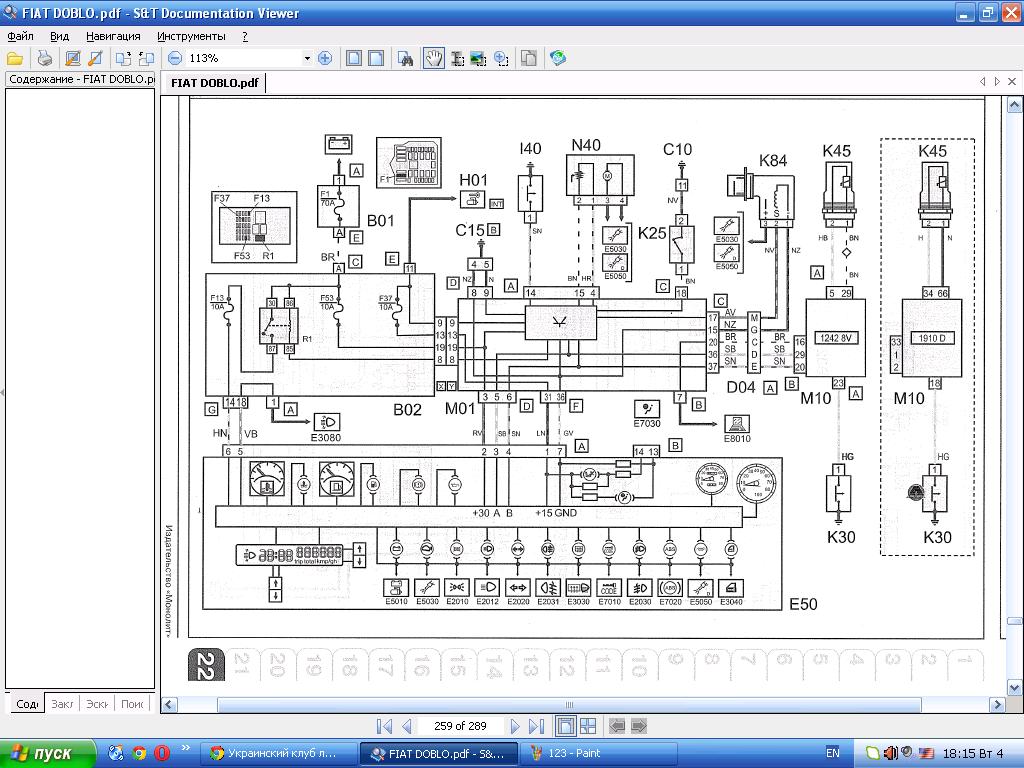Toggle single page view at bottom

point(565,726)
